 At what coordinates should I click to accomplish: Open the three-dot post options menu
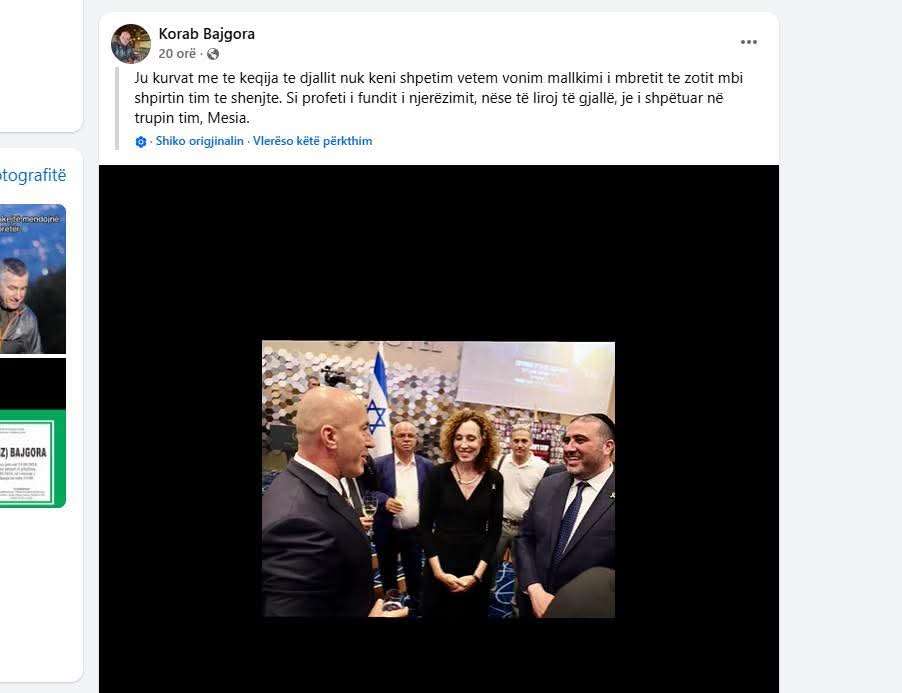(x=748, y=42)
